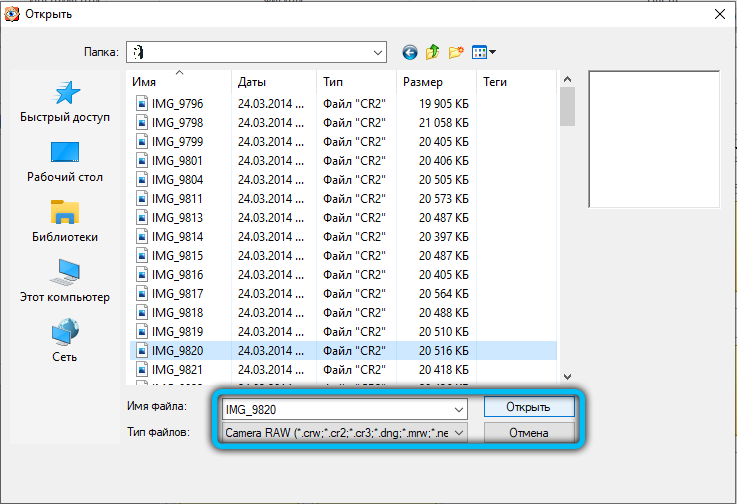Expand the Имя файла combo box list

459,409
